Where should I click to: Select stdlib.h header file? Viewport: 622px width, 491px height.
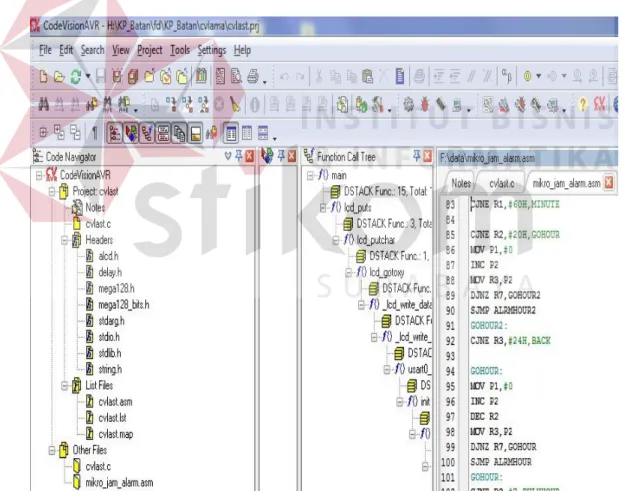coord(110,353)
